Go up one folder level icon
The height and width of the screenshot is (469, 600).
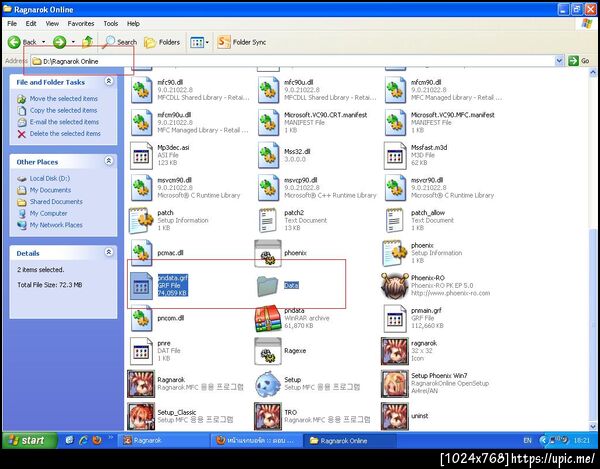coord(88,42)
